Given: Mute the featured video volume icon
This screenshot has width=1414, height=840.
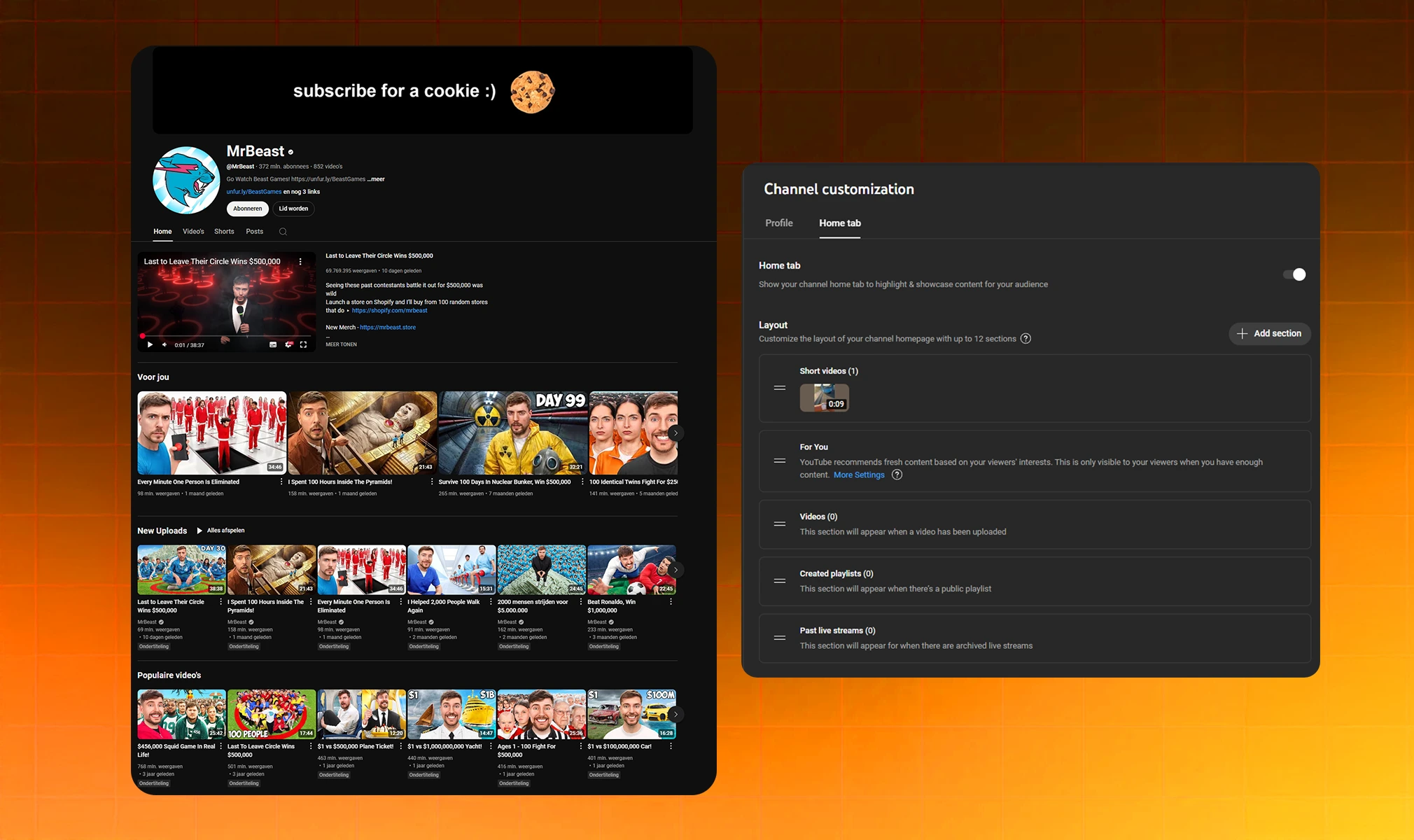Looking at the screenshot, I should (x=164, y=344).
